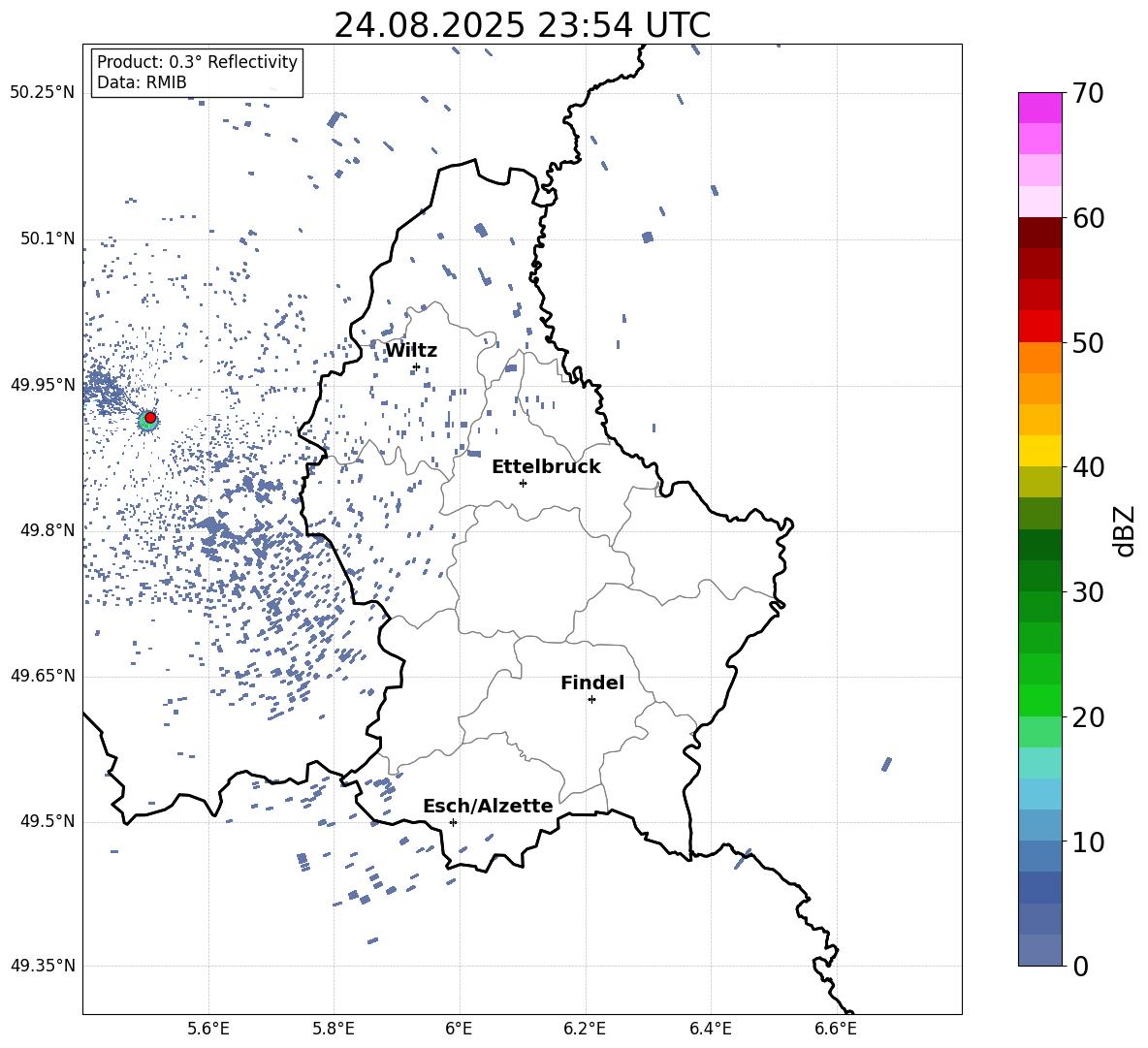The image size is (1148, 1048).
Task: Click the 49.35°N latitude label
Action: 43,966
